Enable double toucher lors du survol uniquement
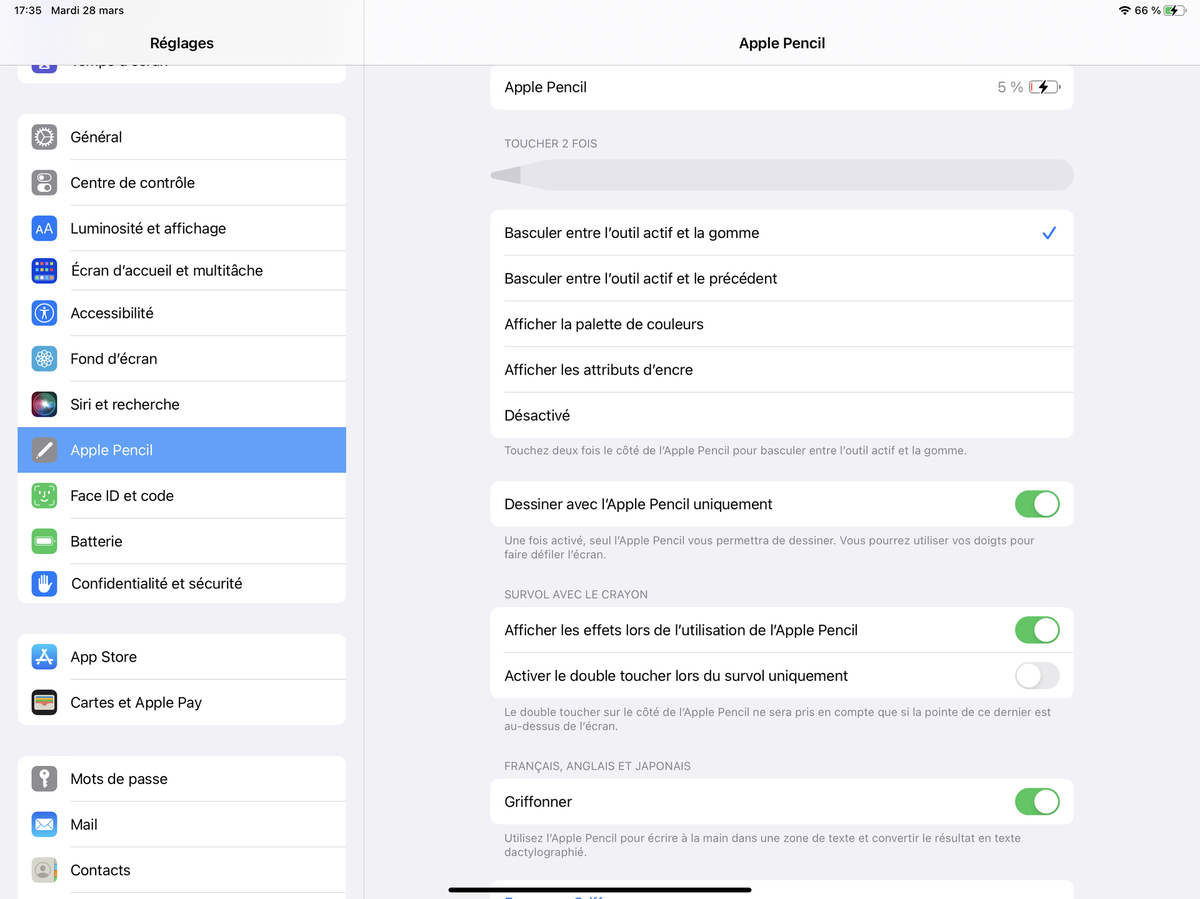The height and width of the screenshot is (899, 1200). [1037, 676]
